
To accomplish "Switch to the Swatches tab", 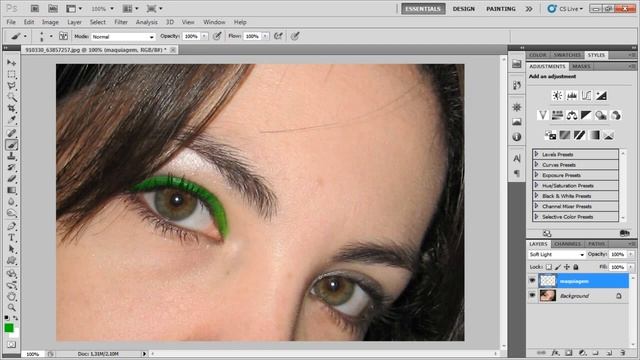I will coord(567,55).
